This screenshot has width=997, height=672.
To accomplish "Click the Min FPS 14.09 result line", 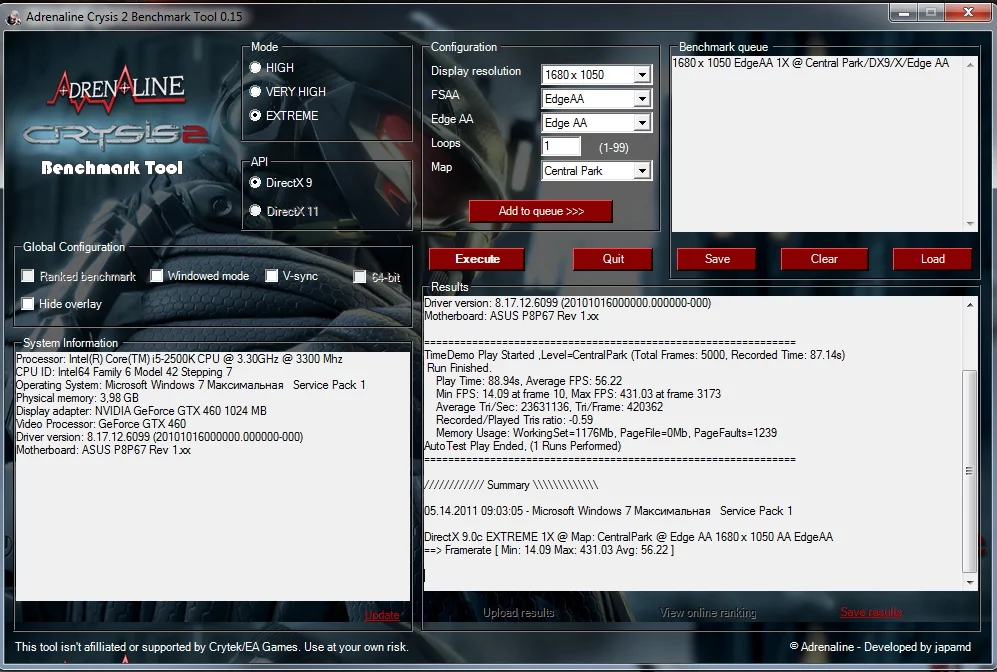I will [578, 394].
